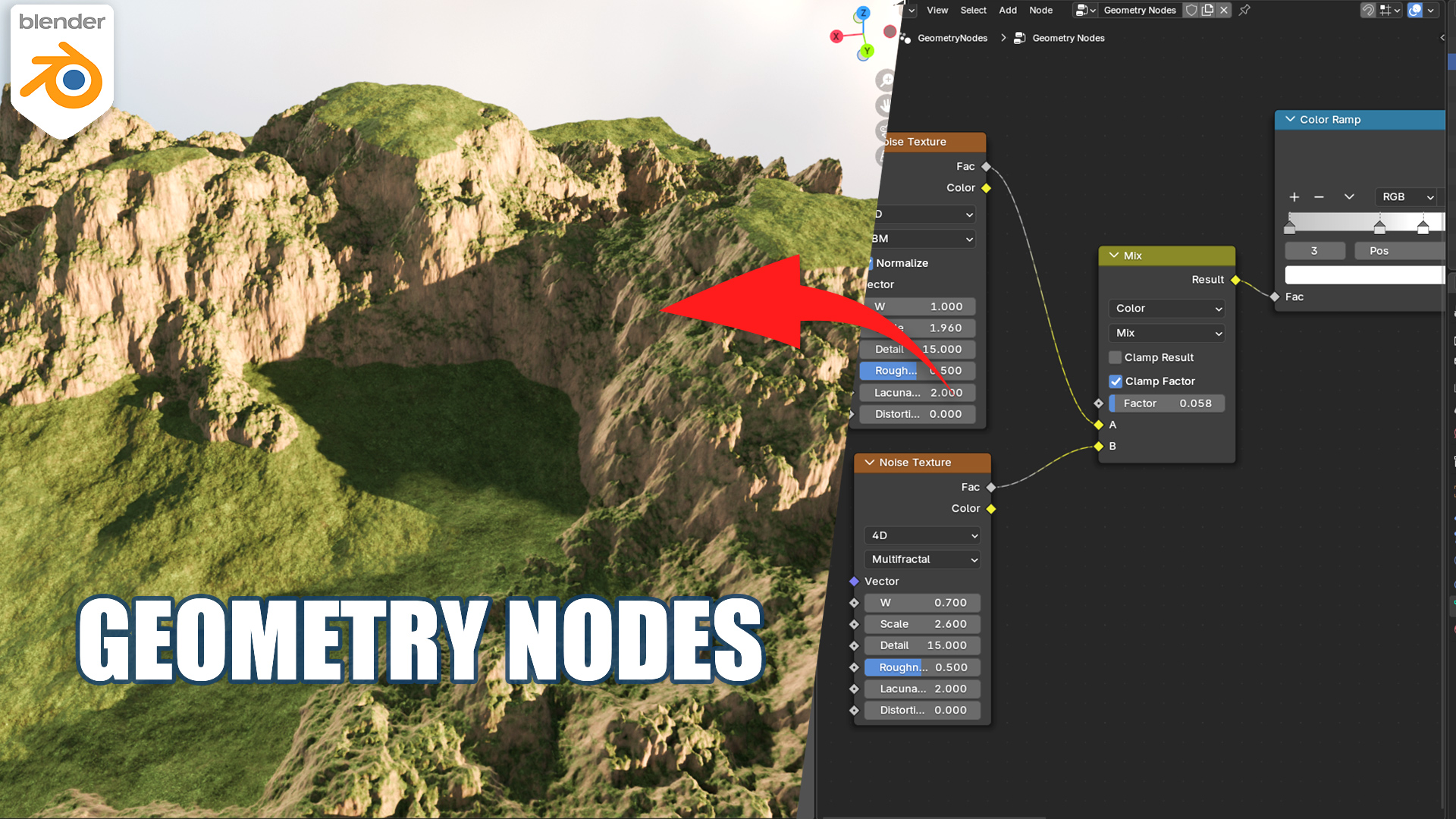Click the duplicate node tree icon in header
Image resolution: width=1456 pixels, height=819 pixels.
(1207, 10)
